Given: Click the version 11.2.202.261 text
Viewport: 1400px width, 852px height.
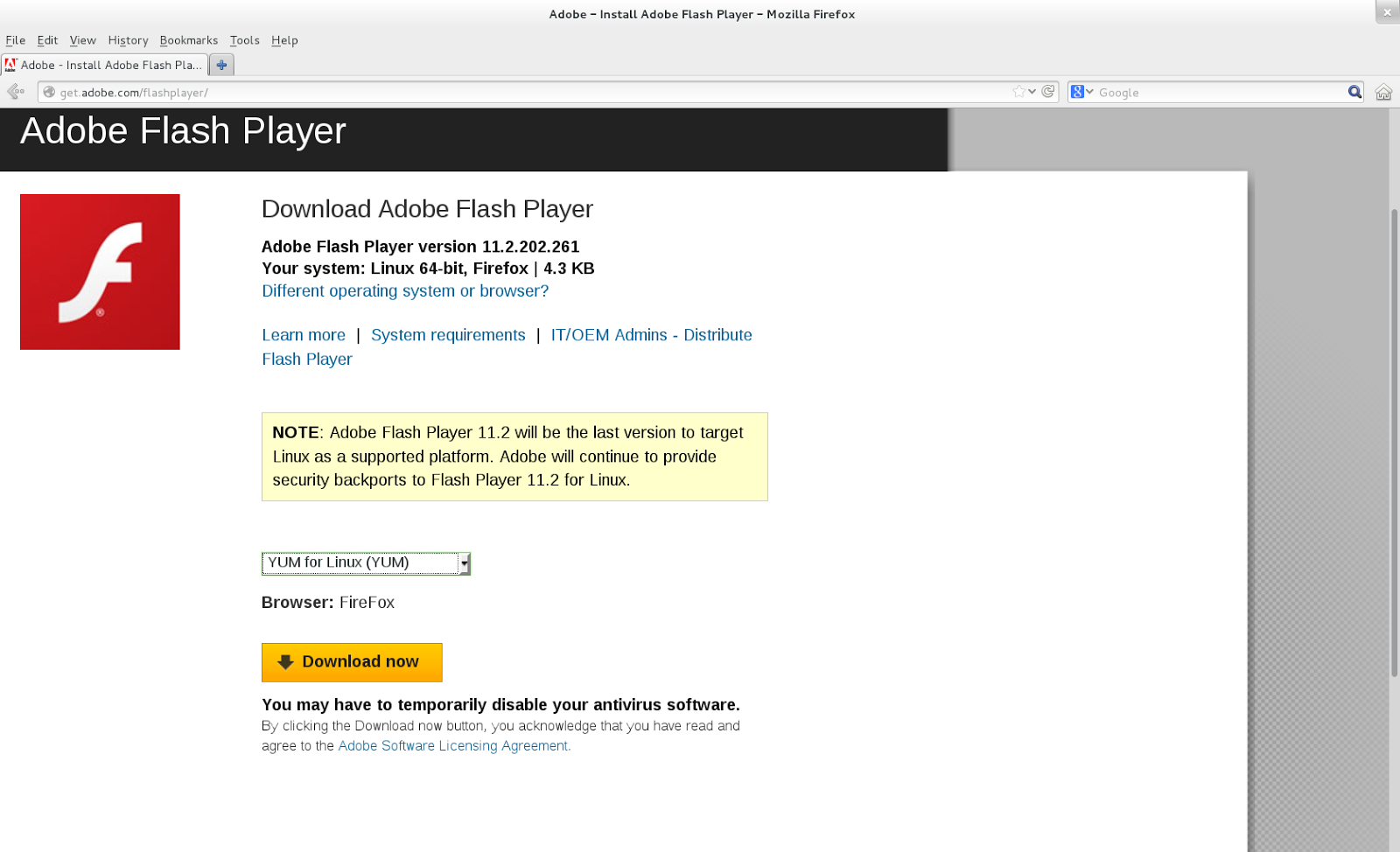Looking at the screenshot, I should click(420, 247).
